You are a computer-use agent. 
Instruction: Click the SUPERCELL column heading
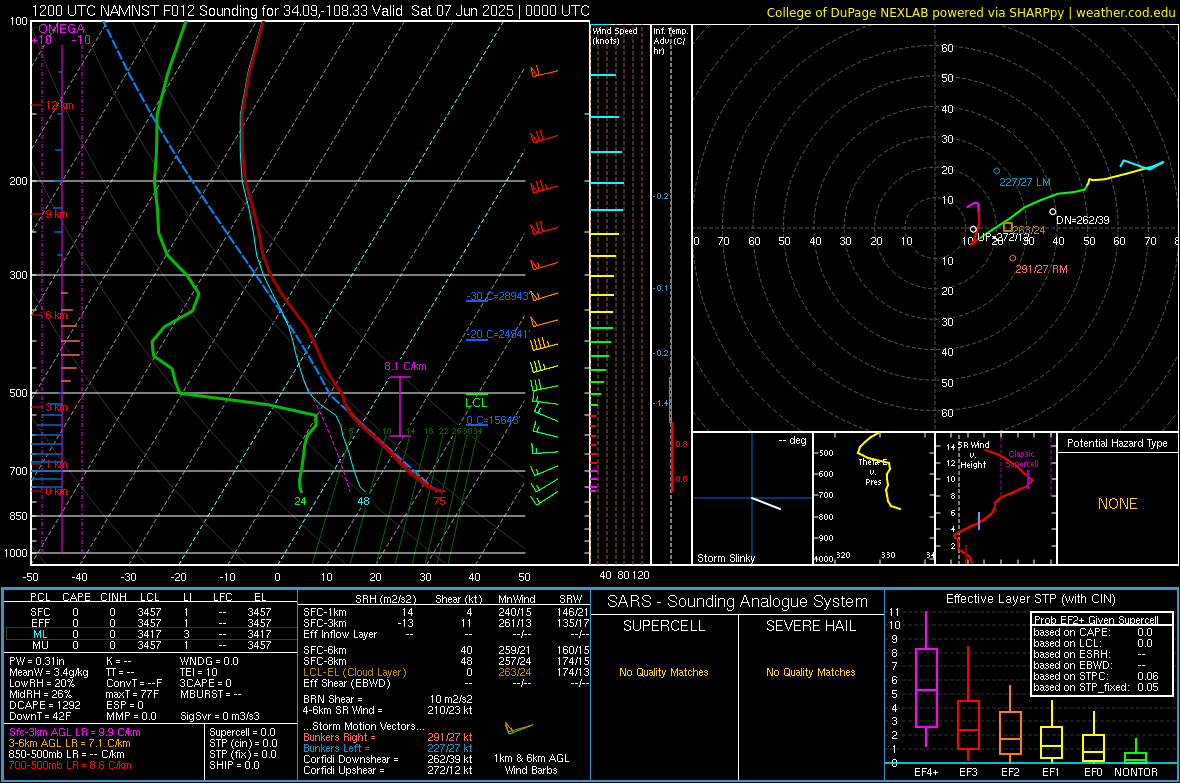pos(664,626)
